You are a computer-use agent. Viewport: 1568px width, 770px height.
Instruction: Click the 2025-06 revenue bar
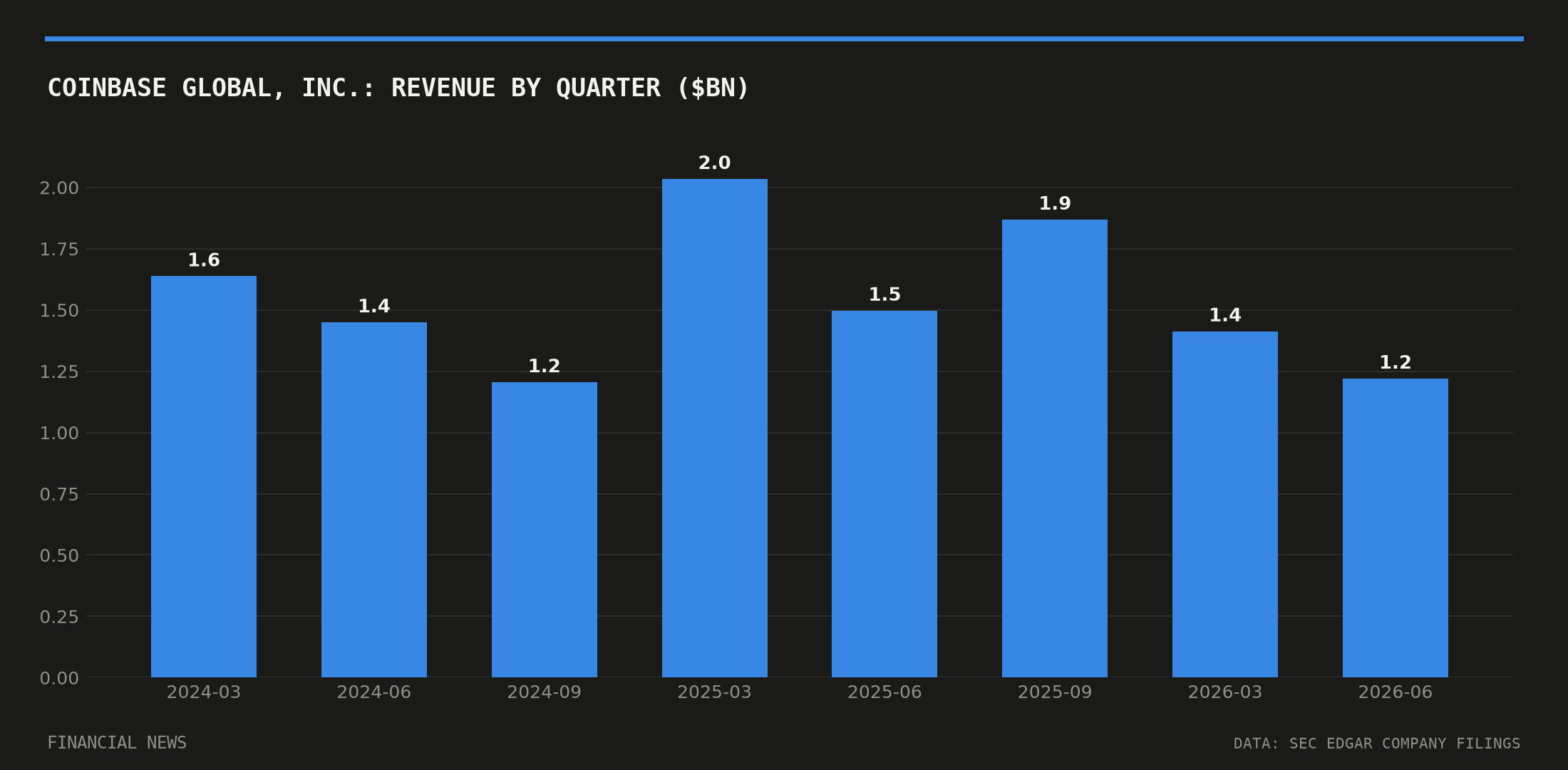click(884, 494)
